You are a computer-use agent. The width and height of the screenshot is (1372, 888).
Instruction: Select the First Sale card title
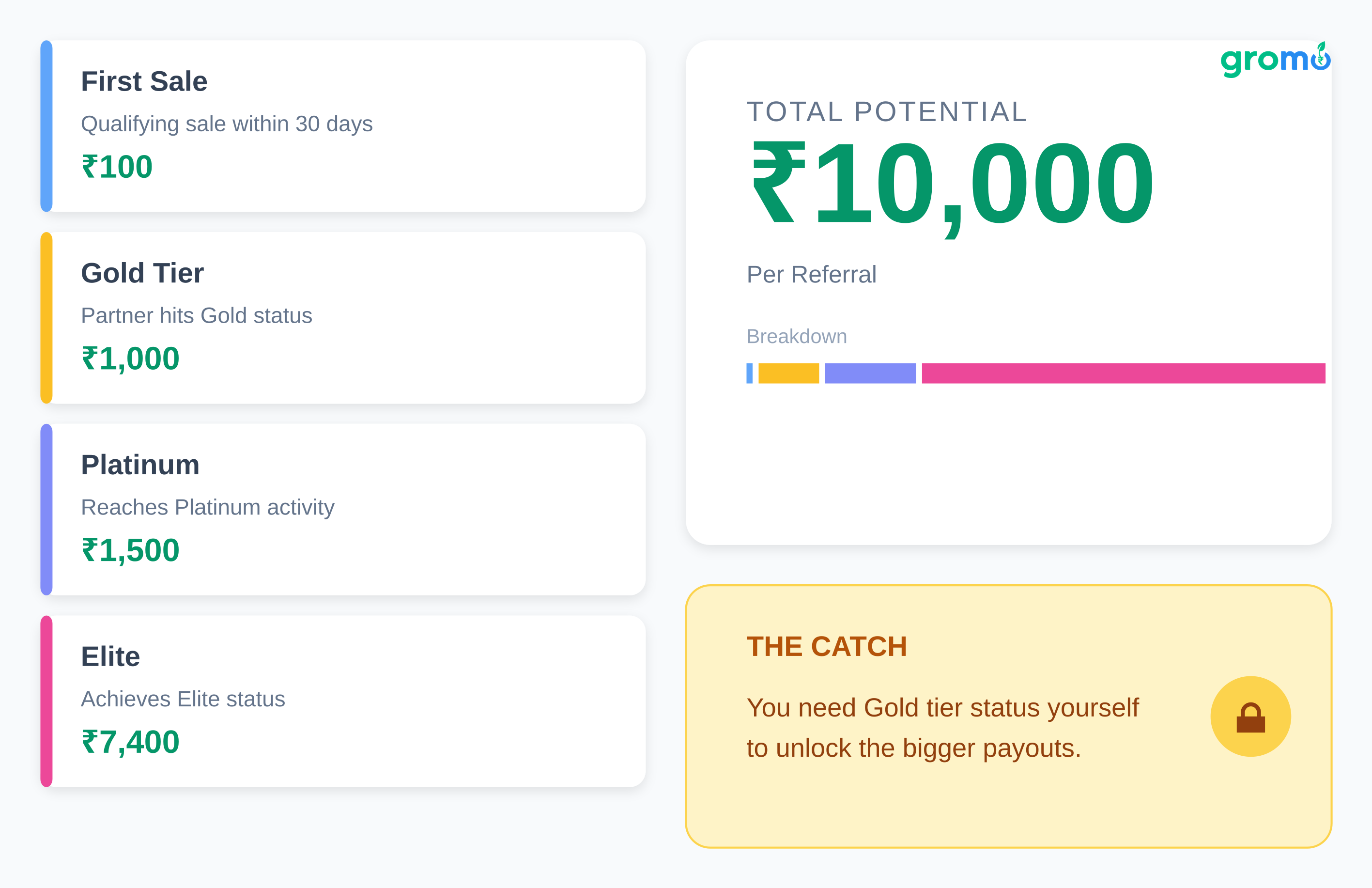144,81
